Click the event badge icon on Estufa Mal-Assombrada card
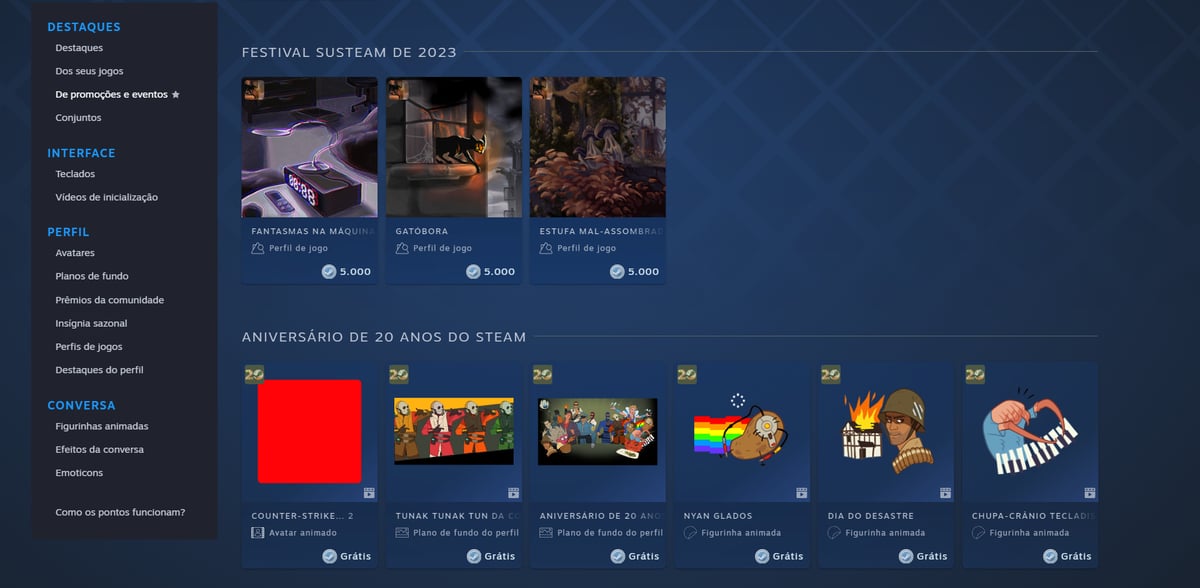The width and height of the screenshot is (1200, 588). click(541, 89)
